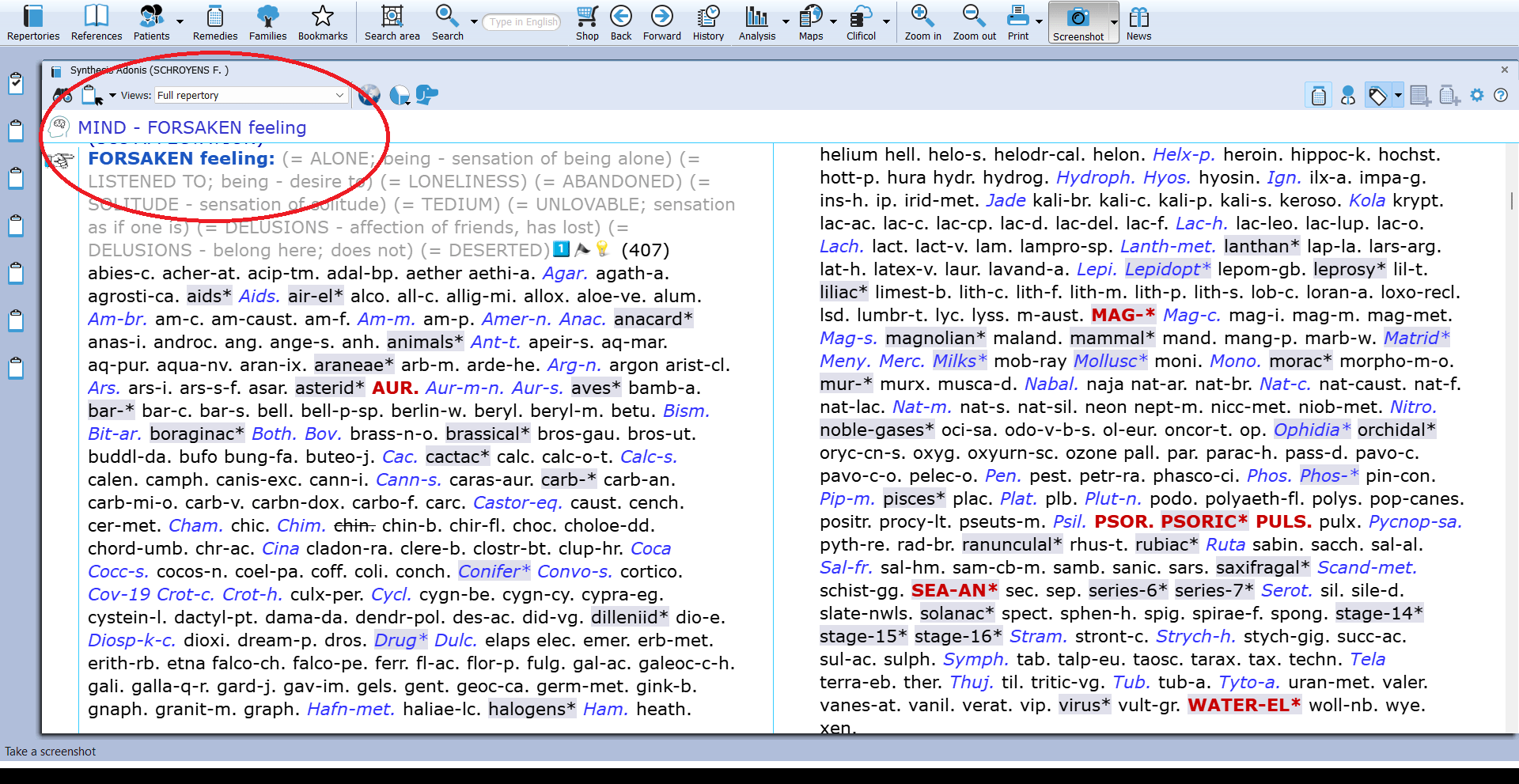Image resolution: width=1519 pixels, height=784 pixels.
Task: Open the help question mark
Action: 1500,95
